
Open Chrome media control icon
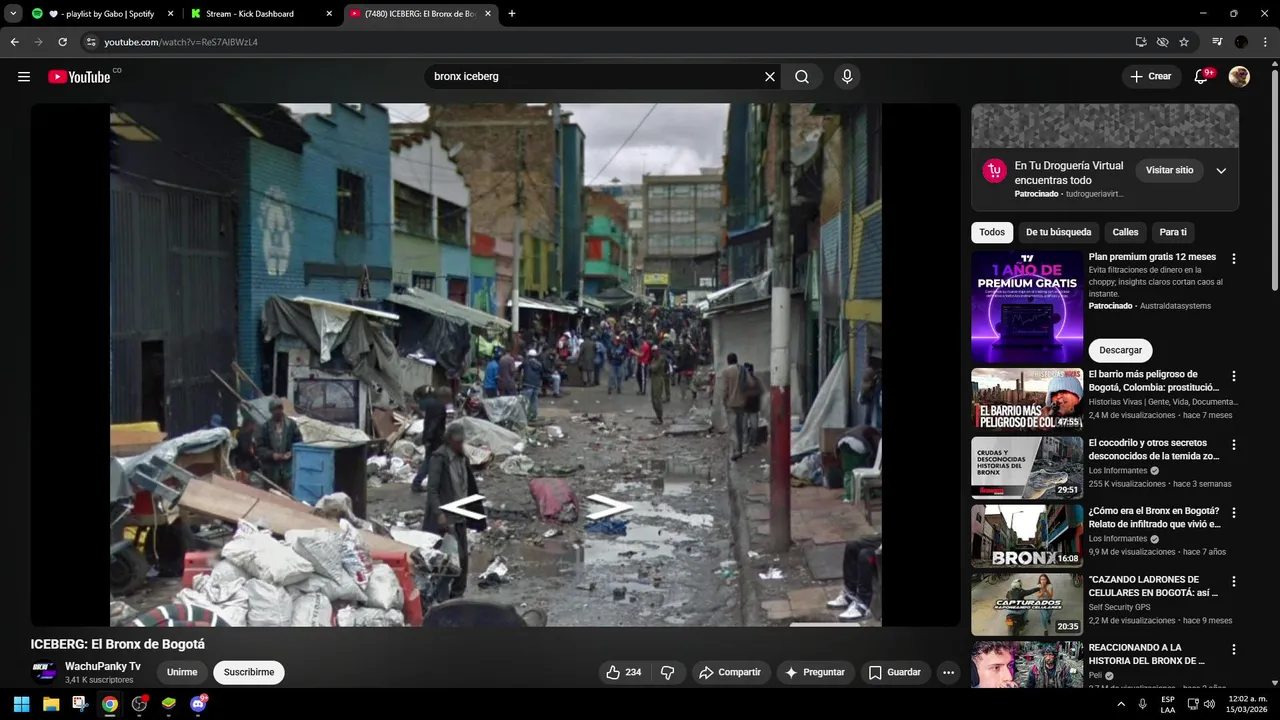[x=1217, y=42]
